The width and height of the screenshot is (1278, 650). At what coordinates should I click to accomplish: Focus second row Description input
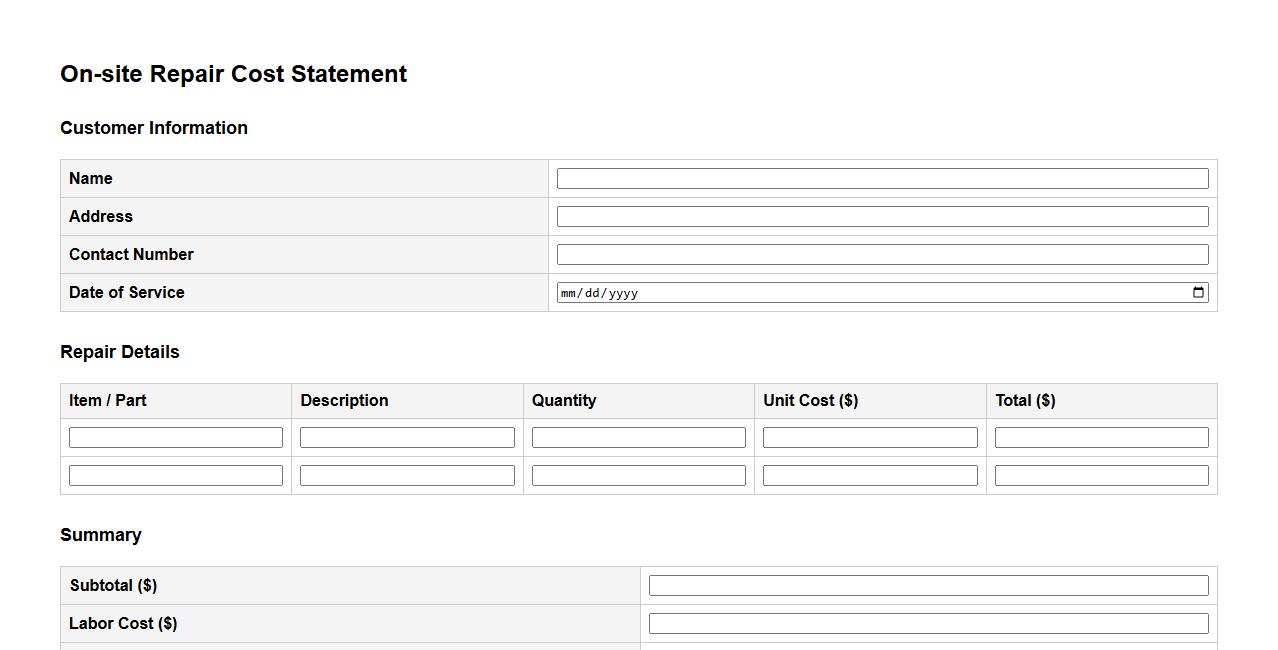407,476
